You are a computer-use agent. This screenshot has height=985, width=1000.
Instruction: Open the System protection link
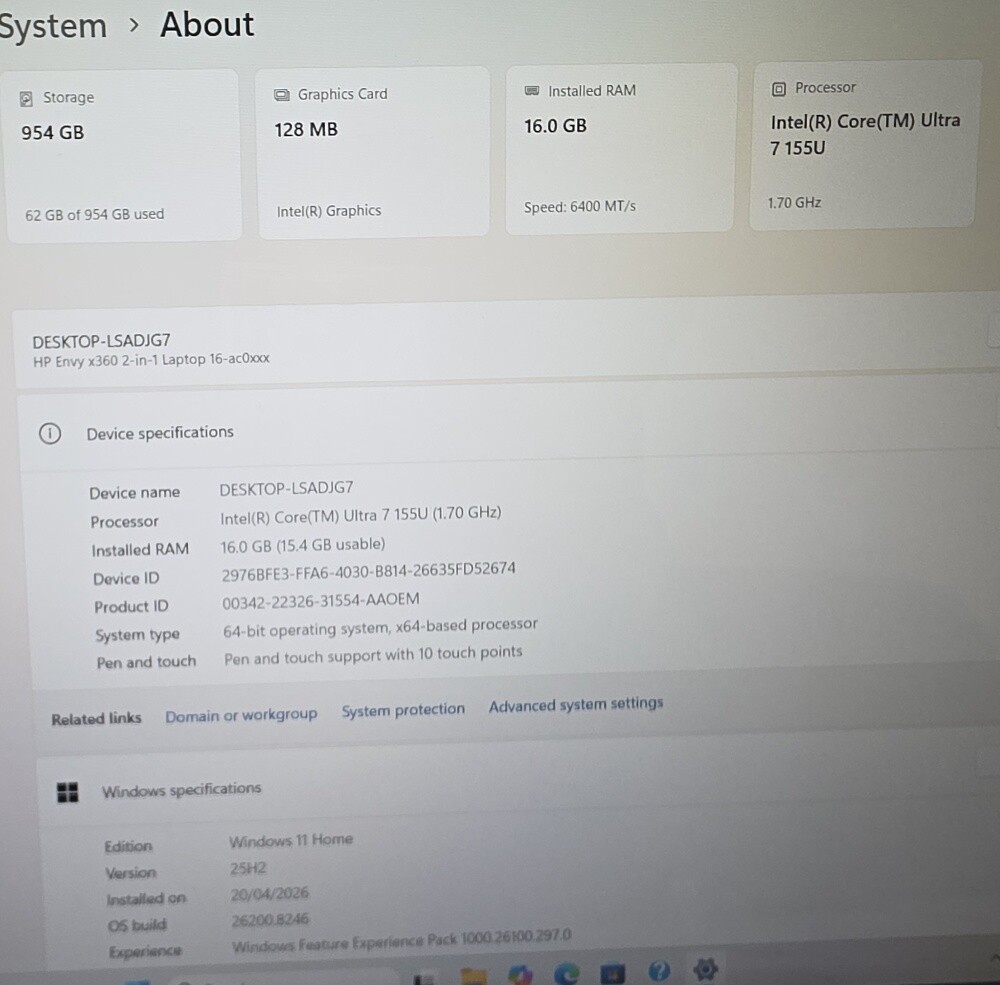(x=403, y=710)
